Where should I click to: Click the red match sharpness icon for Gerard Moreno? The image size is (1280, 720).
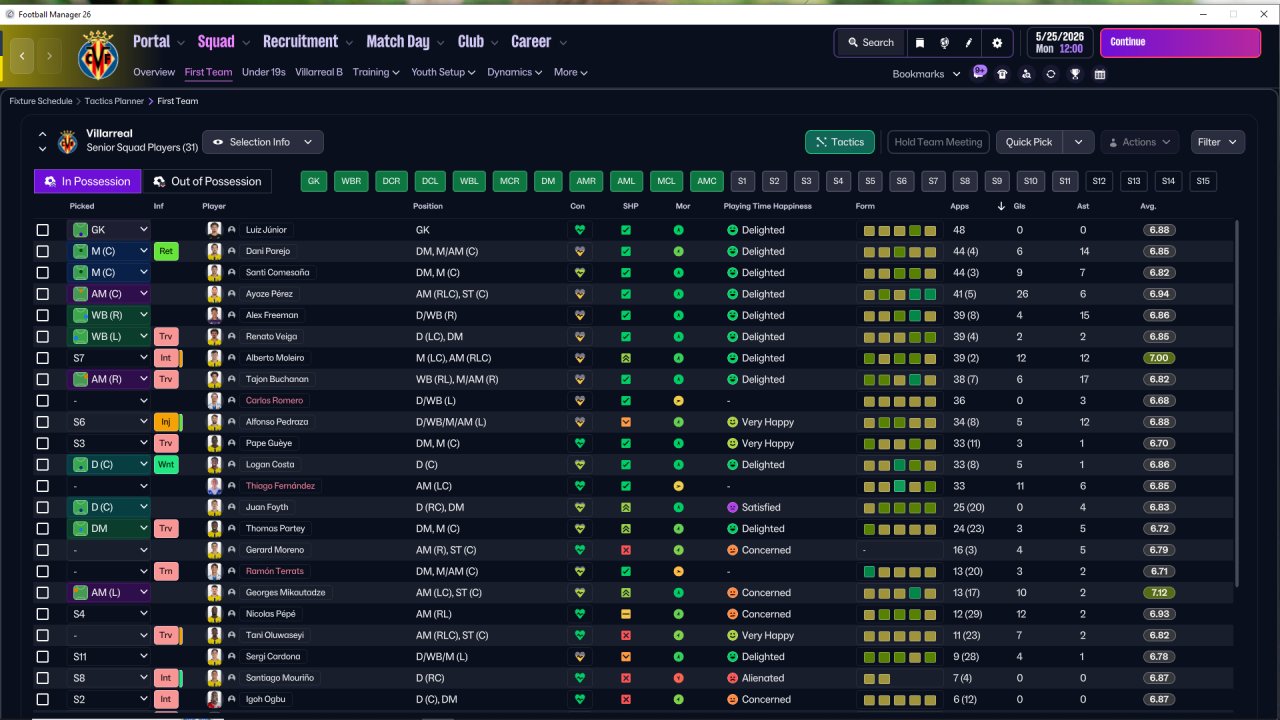point(626,550)
